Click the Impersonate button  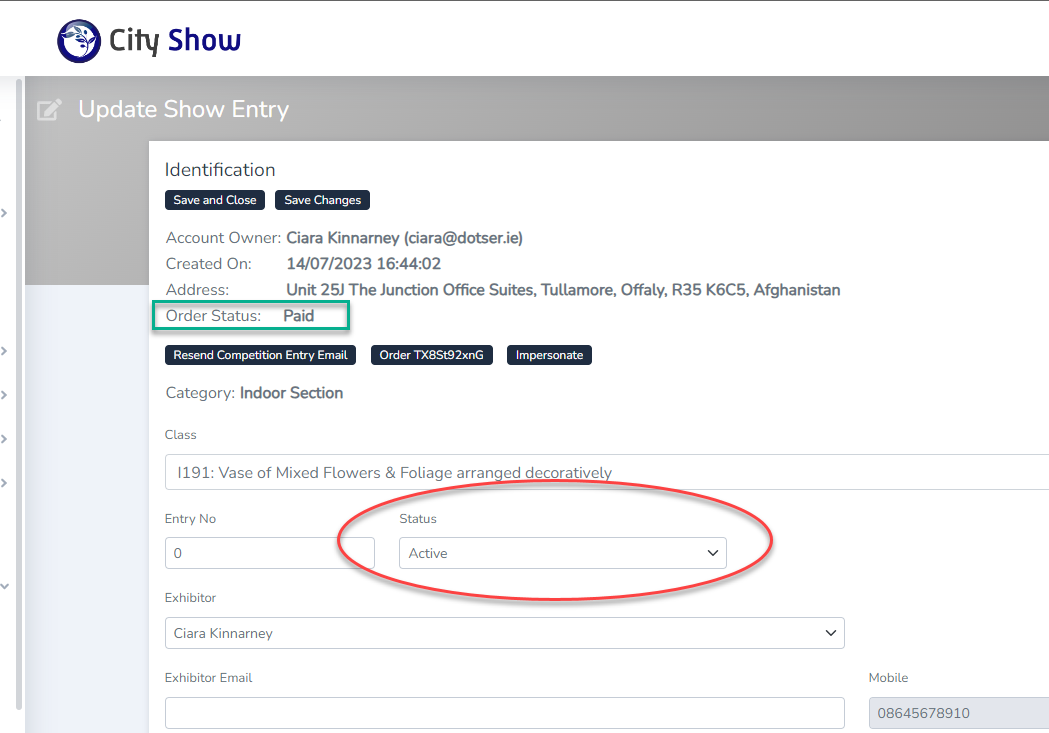(549, 355)
